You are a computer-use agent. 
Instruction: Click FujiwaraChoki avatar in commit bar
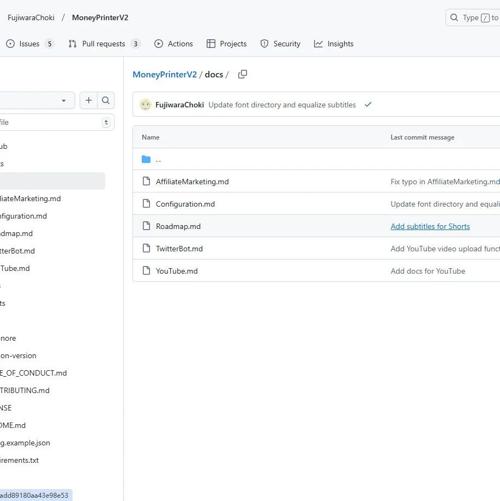tap(145, 105)
